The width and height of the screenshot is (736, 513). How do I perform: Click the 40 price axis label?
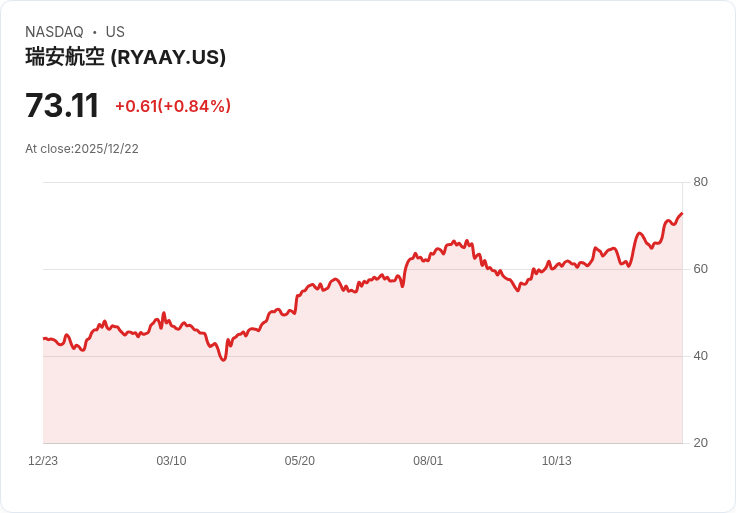click(700, 356)
